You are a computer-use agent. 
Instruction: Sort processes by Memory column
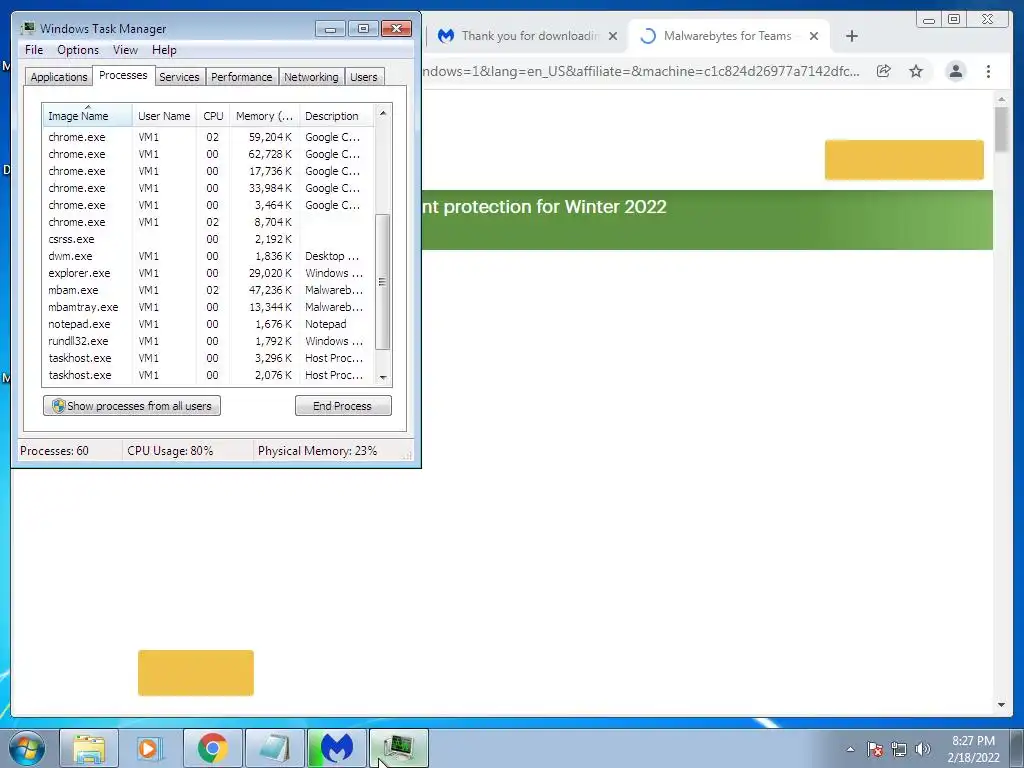[x=264, y=116]
